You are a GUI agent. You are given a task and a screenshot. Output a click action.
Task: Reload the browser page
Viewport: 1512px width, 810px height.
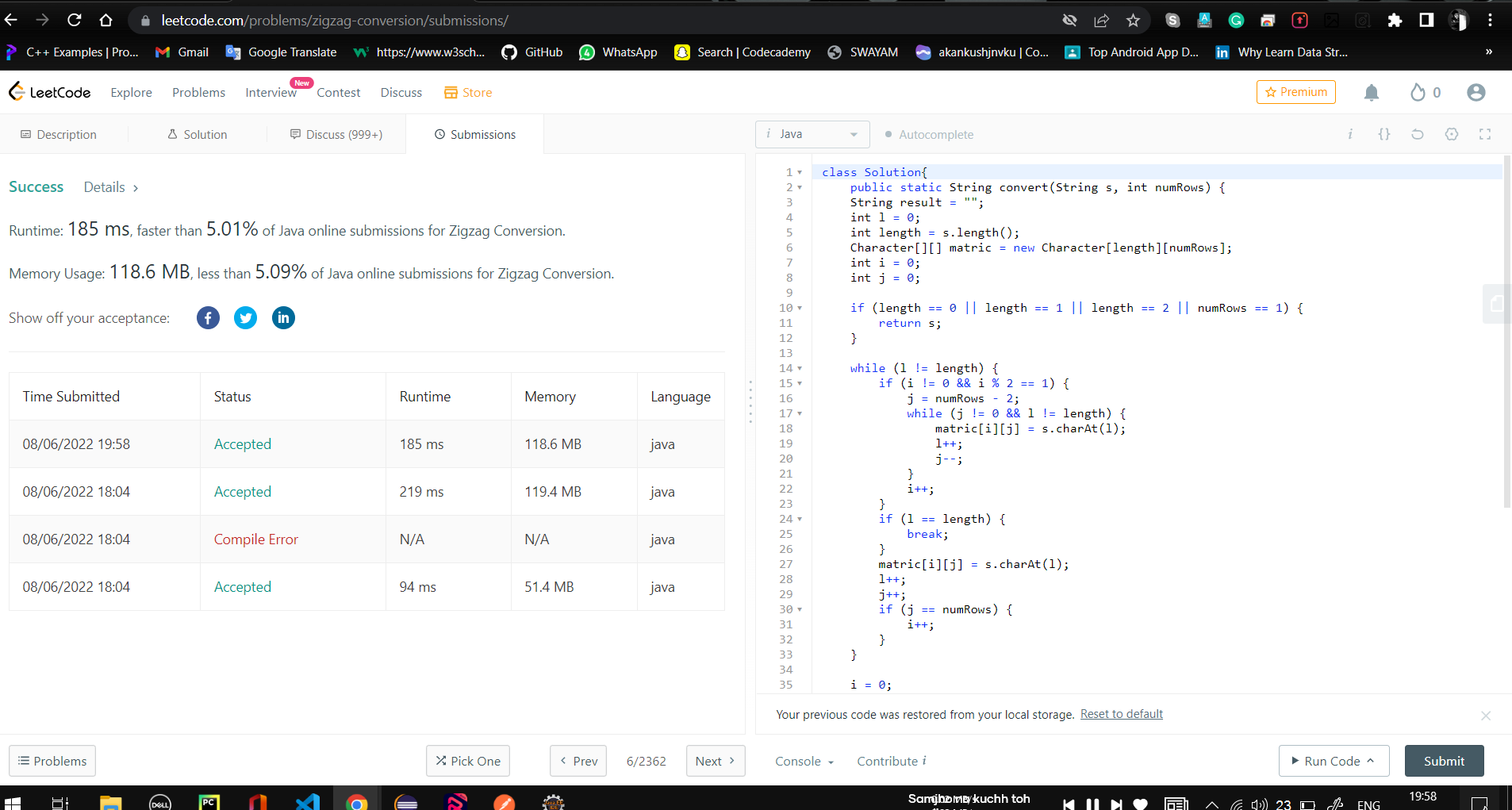pos(75,20)
